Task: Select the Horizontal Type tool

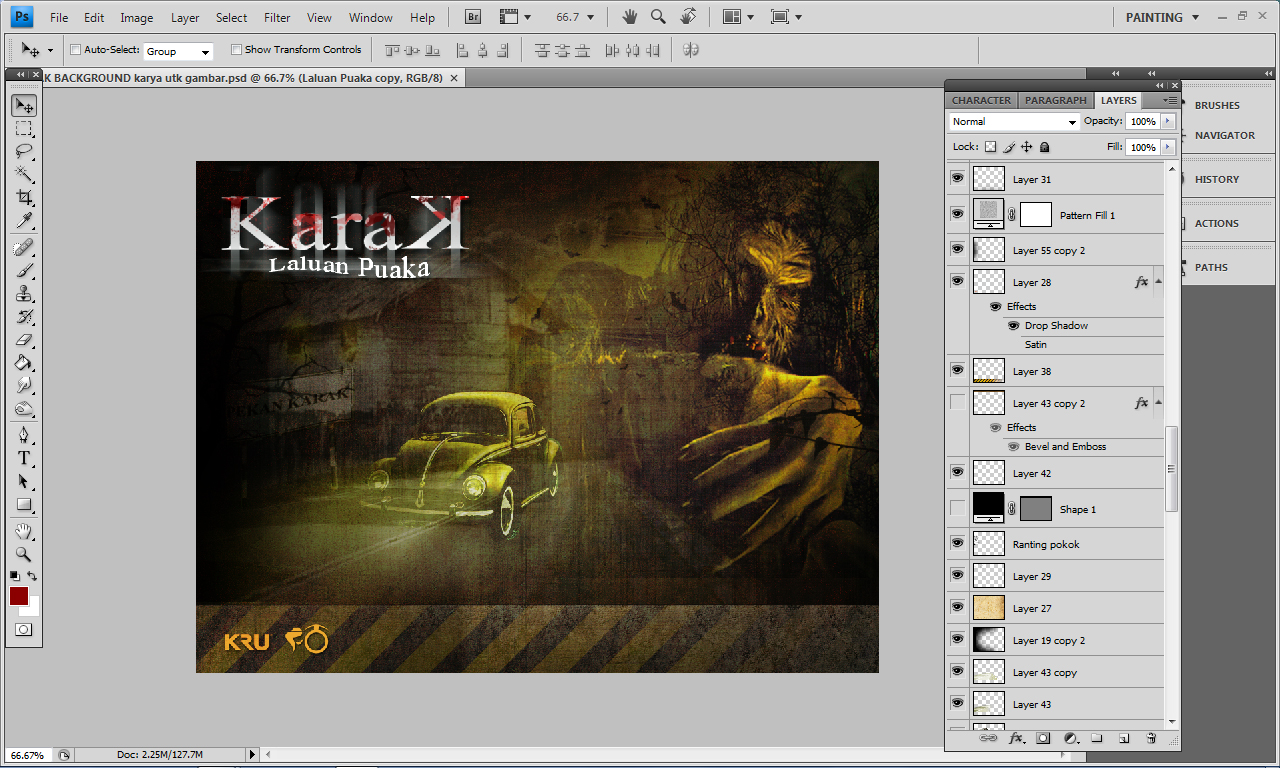Action: point(23,457)
